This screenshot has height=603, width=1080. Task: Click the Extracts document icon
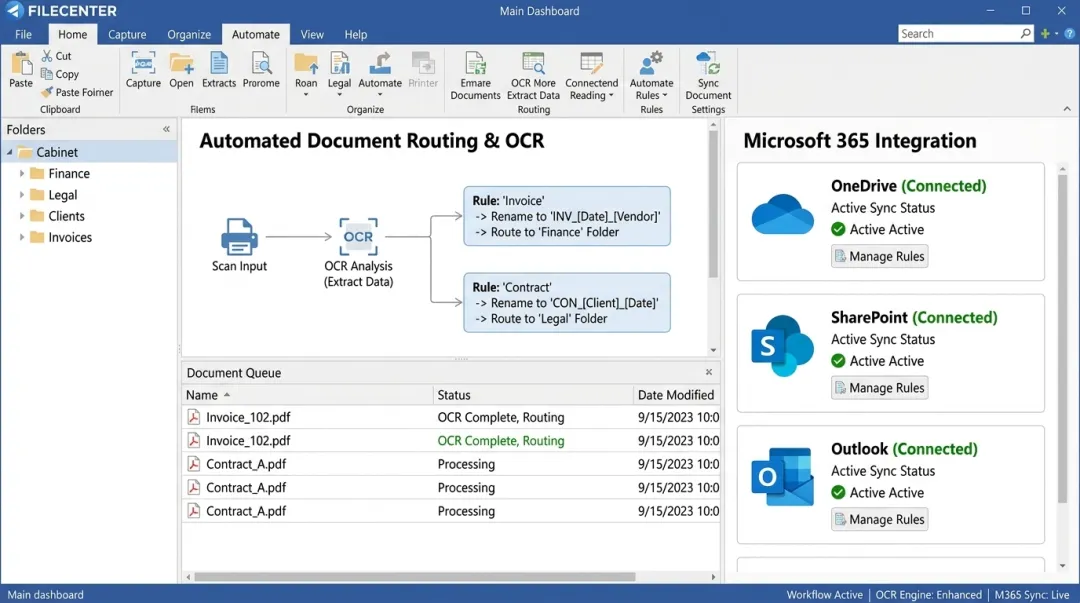[219, 63]
